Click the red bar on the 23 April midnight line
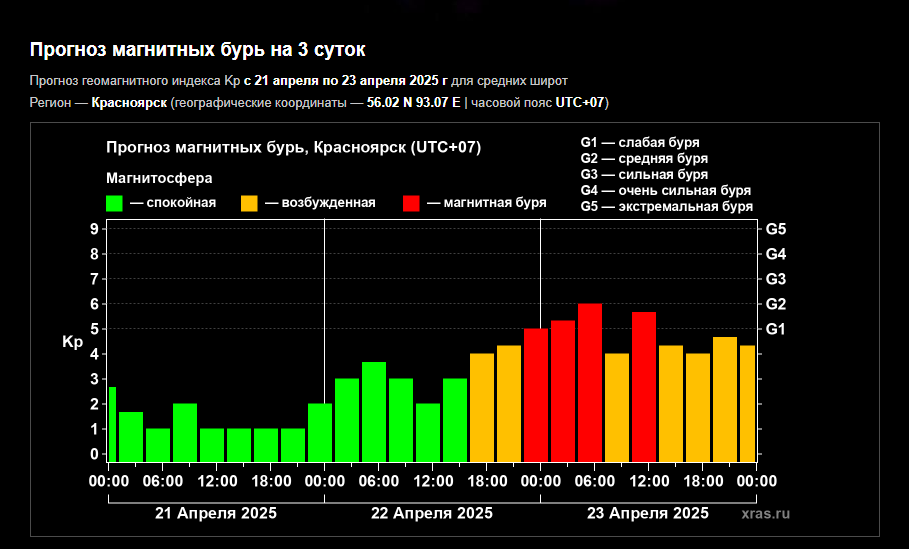This screenshot has height=549, width=909. click(x=536, y=395)
